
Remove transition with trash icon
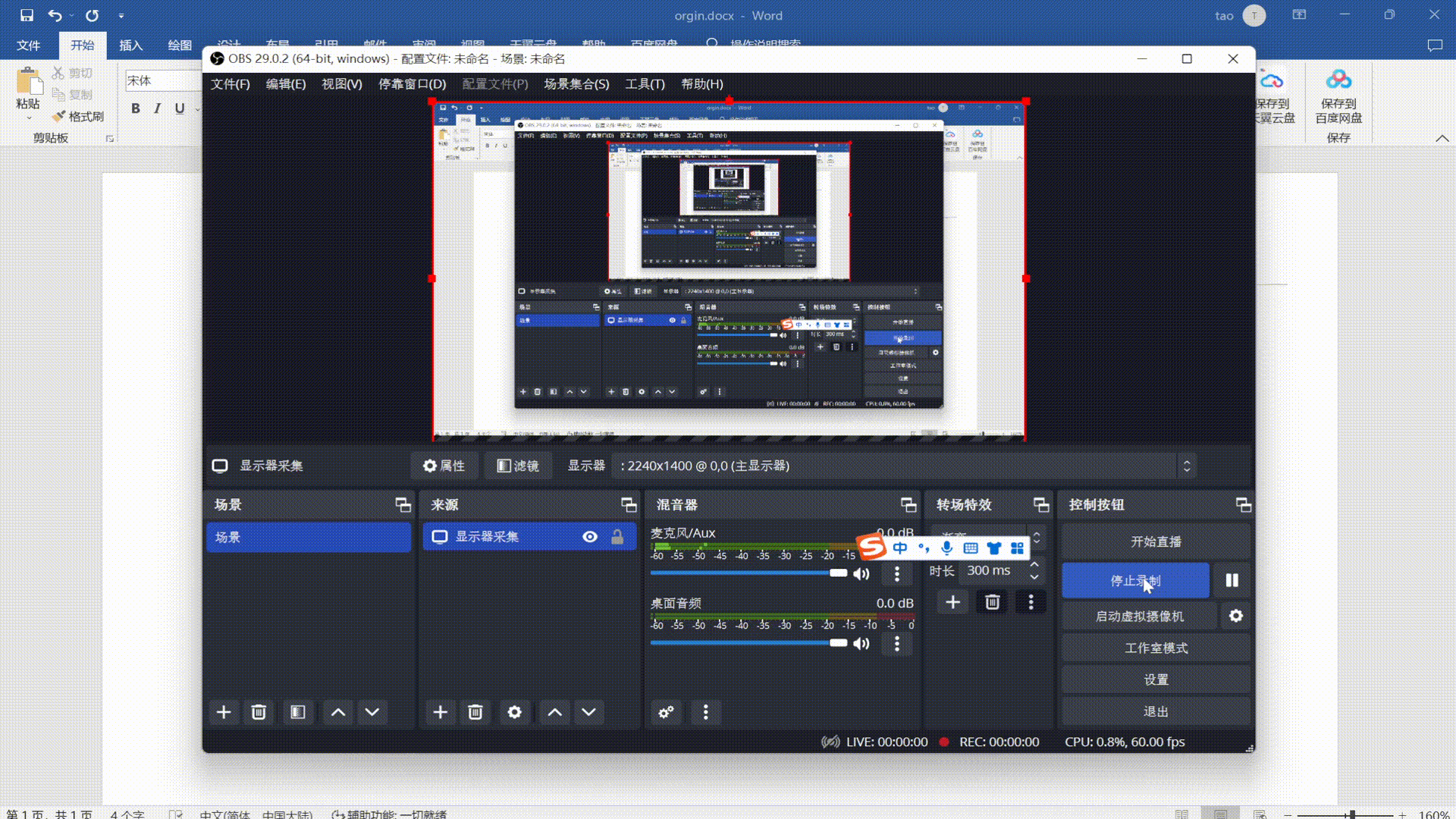[x=993, y=602]
